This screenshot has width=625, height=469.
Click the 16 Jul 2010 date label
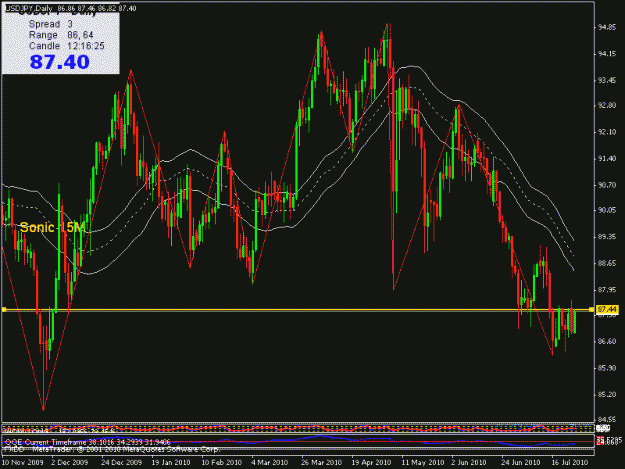pyautogui.click(x=570, y=463)
